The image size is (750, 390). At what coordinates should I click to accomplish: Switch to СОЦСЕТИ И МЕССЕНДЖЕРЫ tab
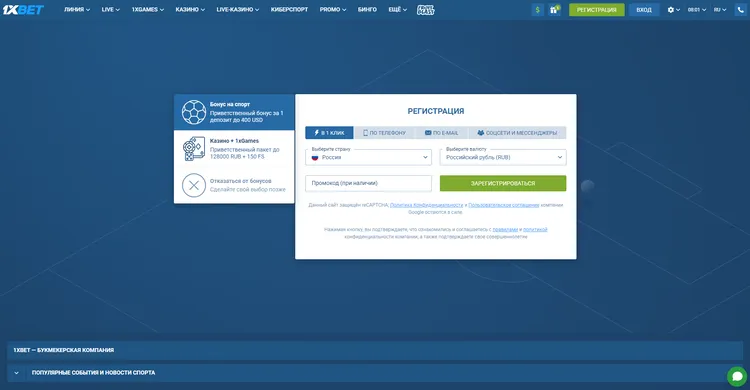click(518, 133)
